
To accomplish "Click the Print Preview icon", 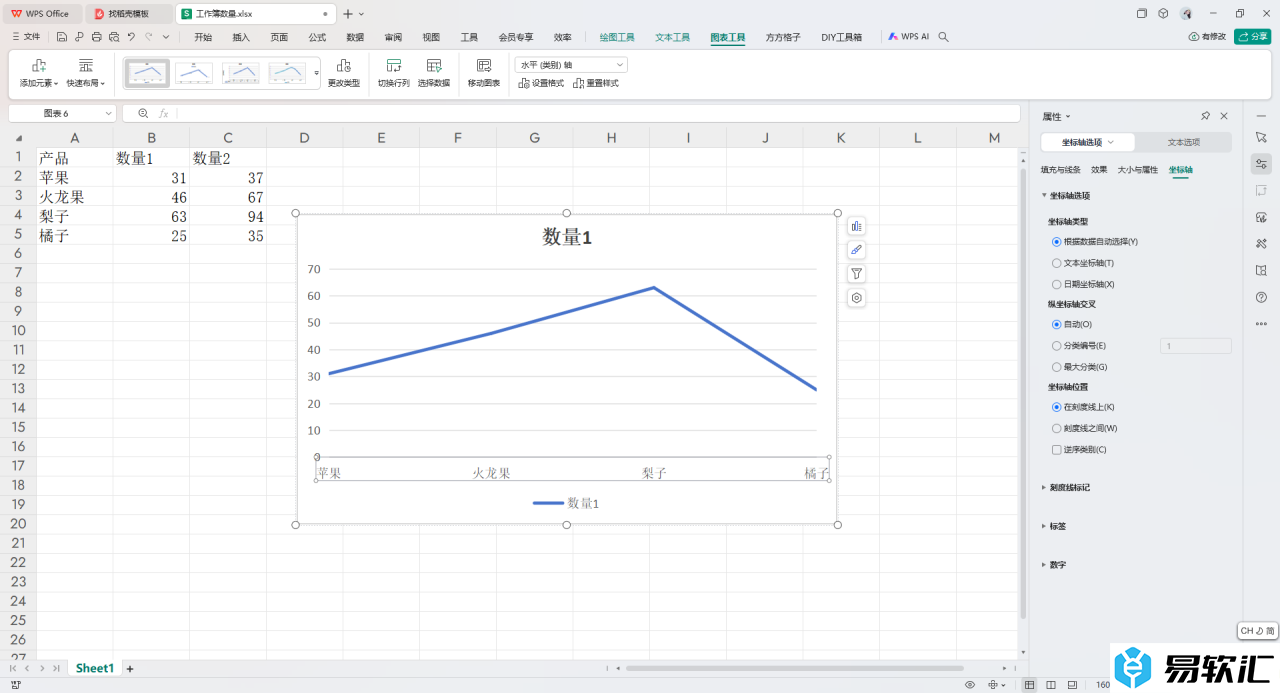I will coord(113,37).
